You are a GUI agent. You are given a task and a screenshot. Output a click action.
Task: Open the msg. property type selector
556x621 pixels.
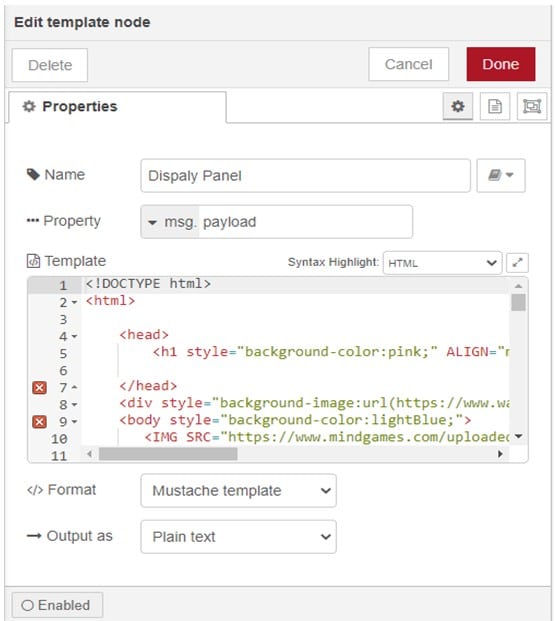pyautogui.click(x=170, y=222)
